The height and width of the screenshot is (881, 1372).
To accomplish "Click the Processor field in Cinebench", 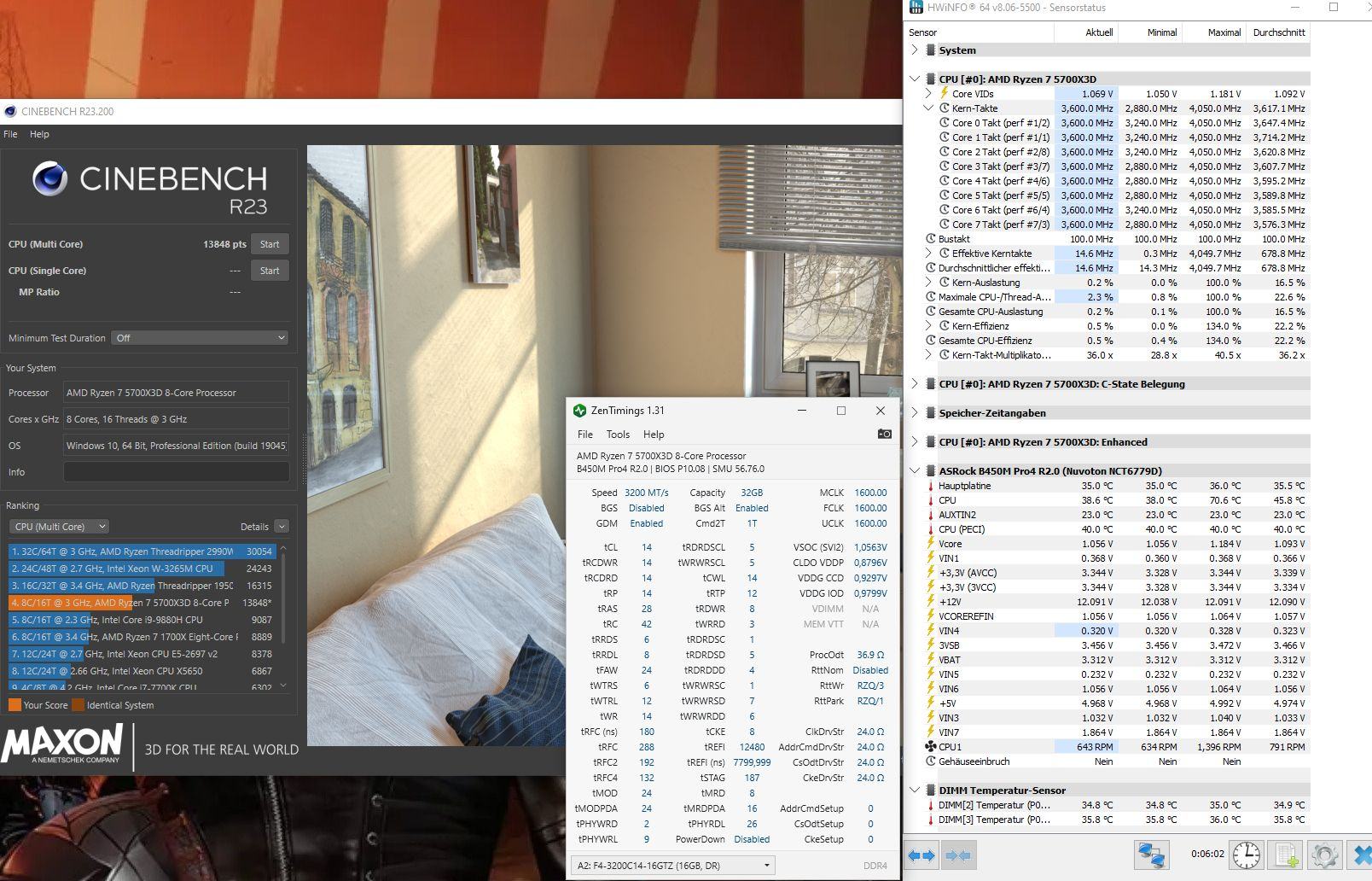I will (x=177, y=393).
